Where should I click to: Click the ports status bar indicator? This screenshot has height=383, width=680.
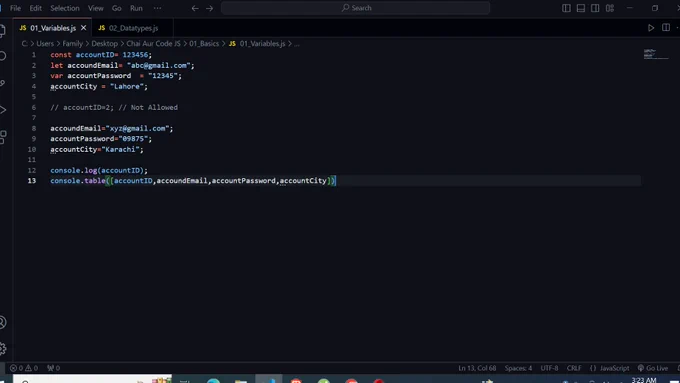pyautogui.click(x=53, y=368)
